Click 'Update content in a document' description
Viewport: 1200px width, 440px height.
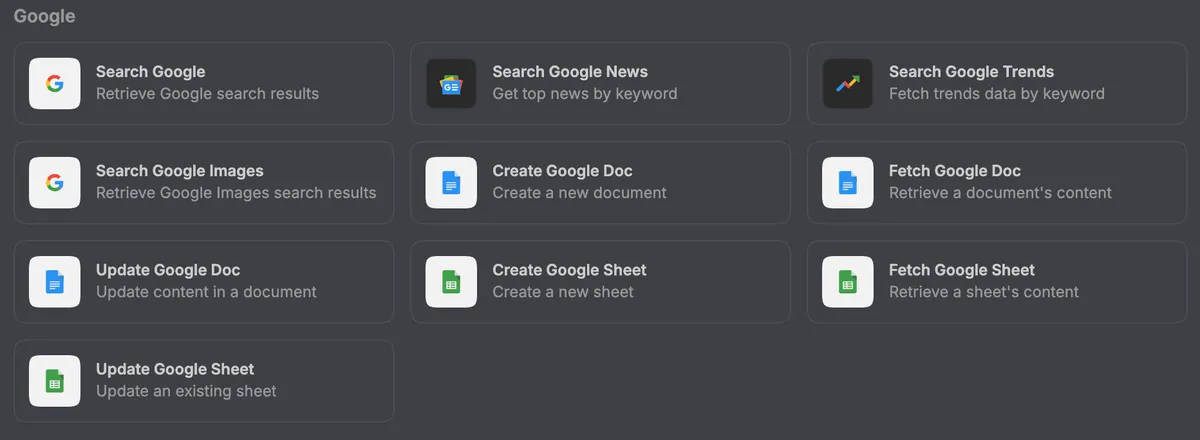(x=206, y=292)
